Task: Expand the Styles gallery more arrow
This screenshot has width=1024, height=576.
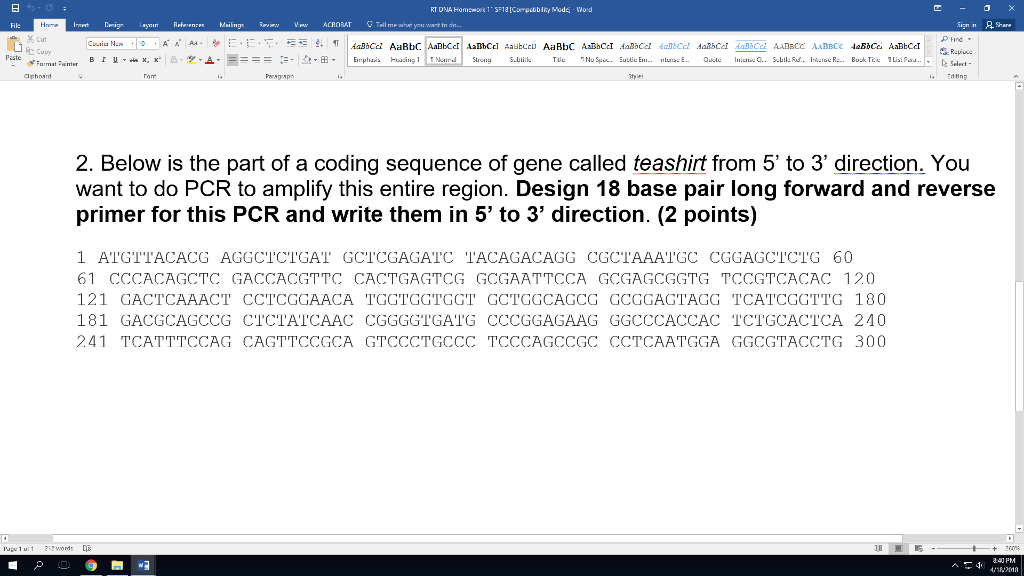Action: point(927,62)
